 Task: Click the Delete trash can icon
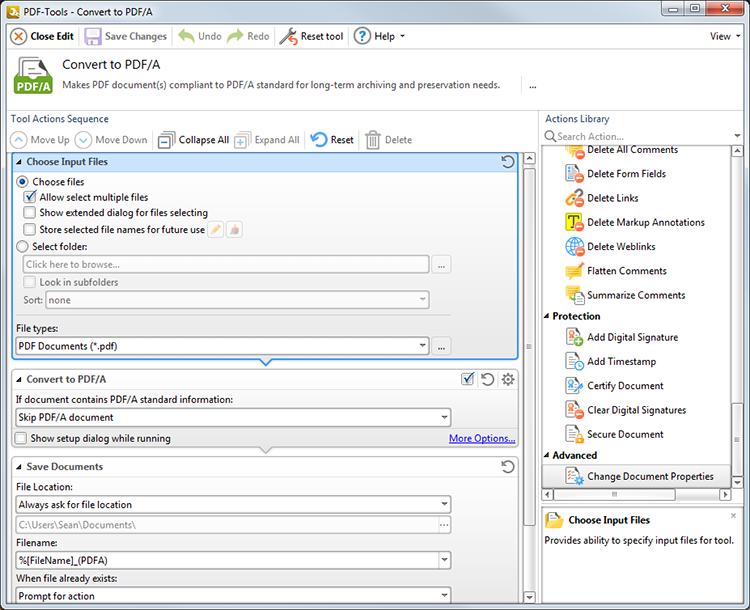(373, 140)
